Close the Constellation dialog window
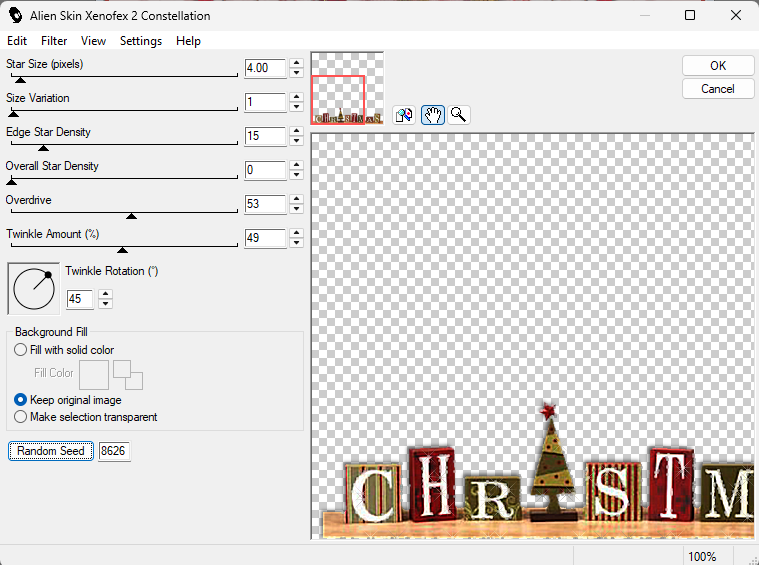The height and width of the screenshot is (565, 759). 736,15
